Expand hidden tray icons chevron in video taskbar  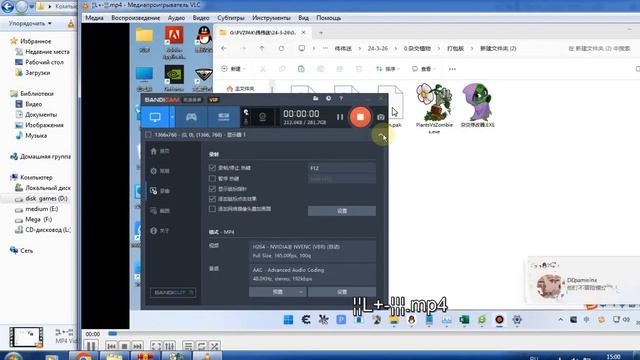point(560,320)
